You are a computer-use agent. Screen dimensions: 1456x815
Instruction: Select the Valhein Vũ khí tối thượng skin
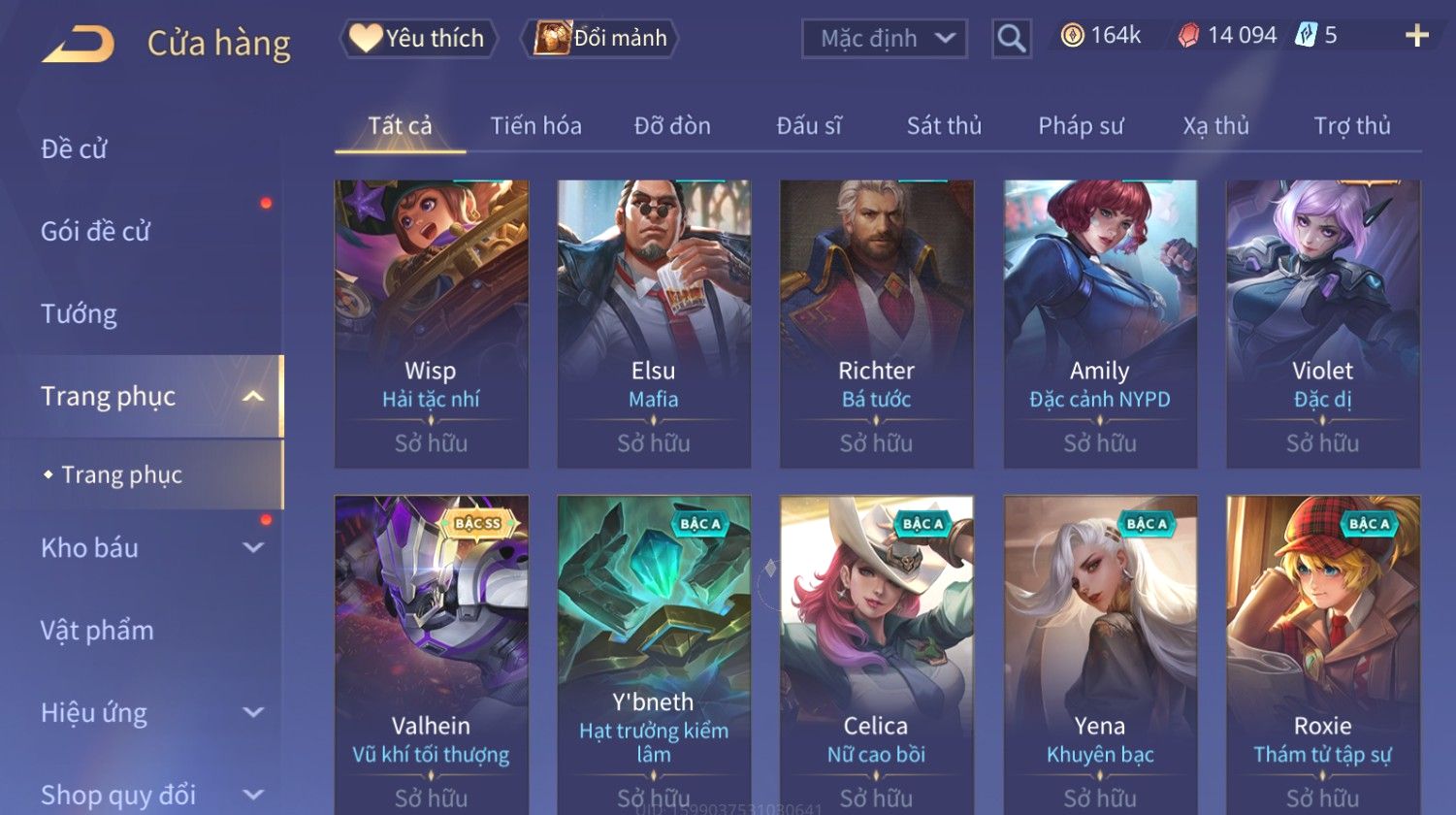(431, 655)
